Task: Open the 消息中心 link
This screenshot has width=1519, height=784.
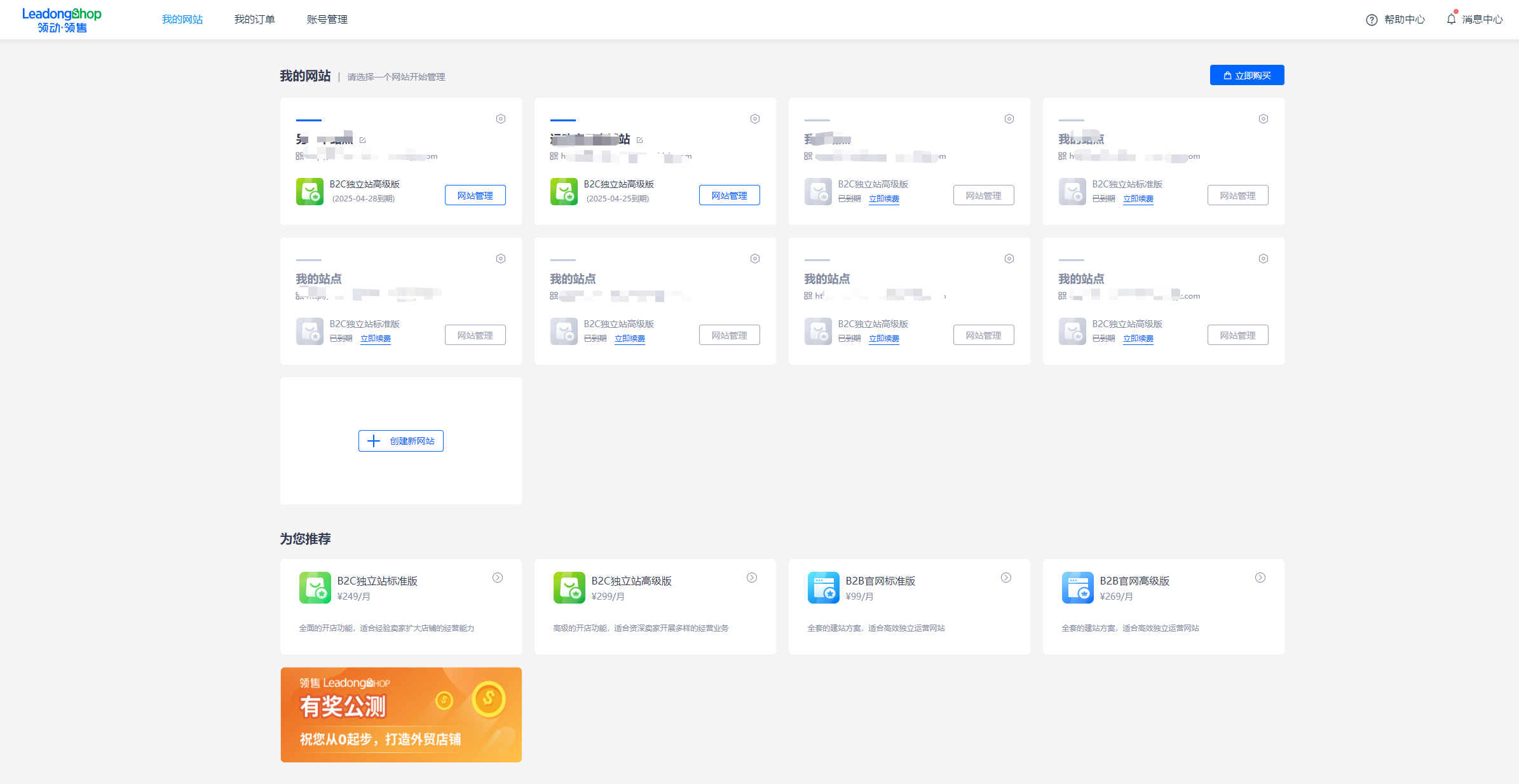Action: pos(1482,20)
